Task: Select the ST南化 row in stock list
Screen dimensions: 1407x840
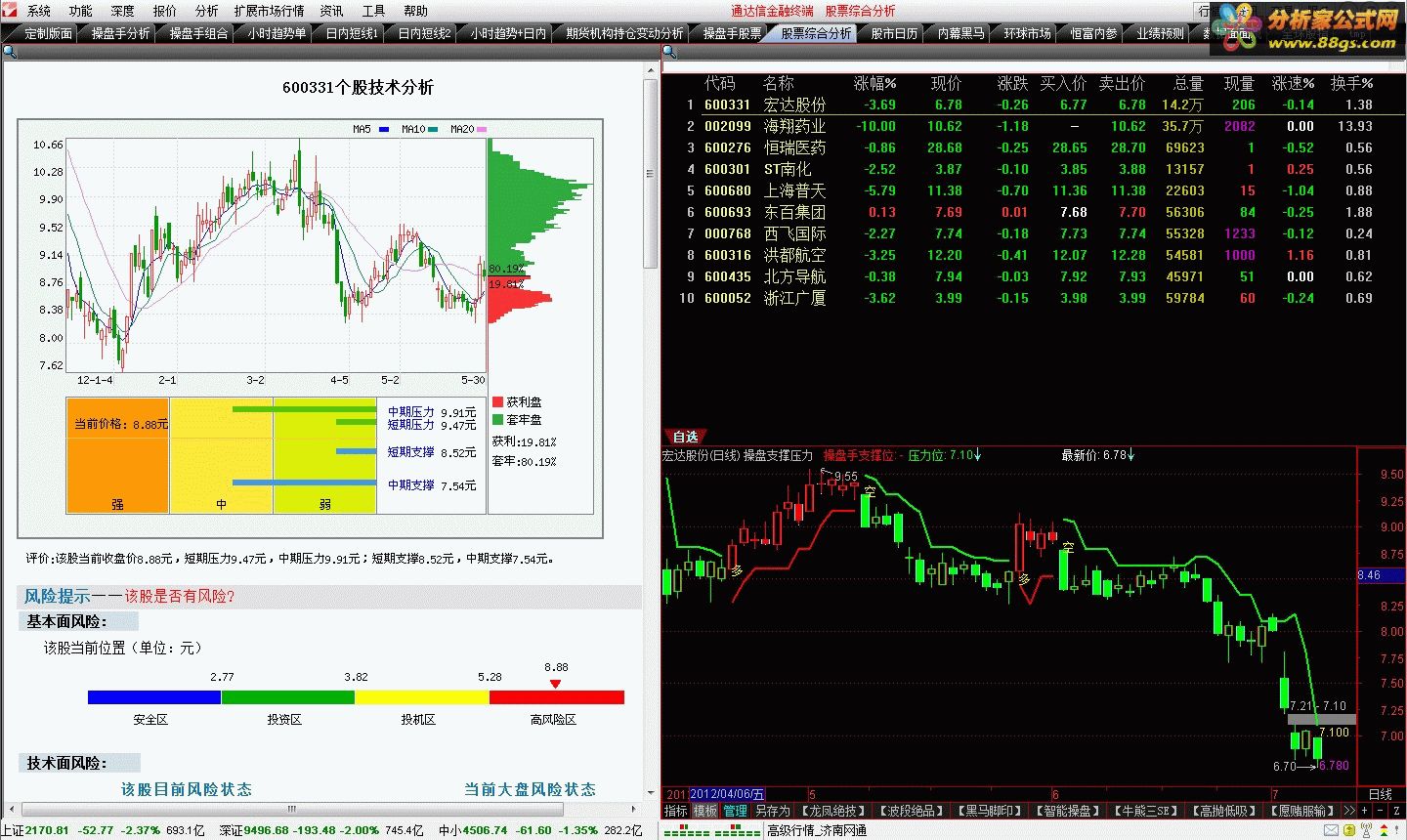Action: (x=1034, y=169)
